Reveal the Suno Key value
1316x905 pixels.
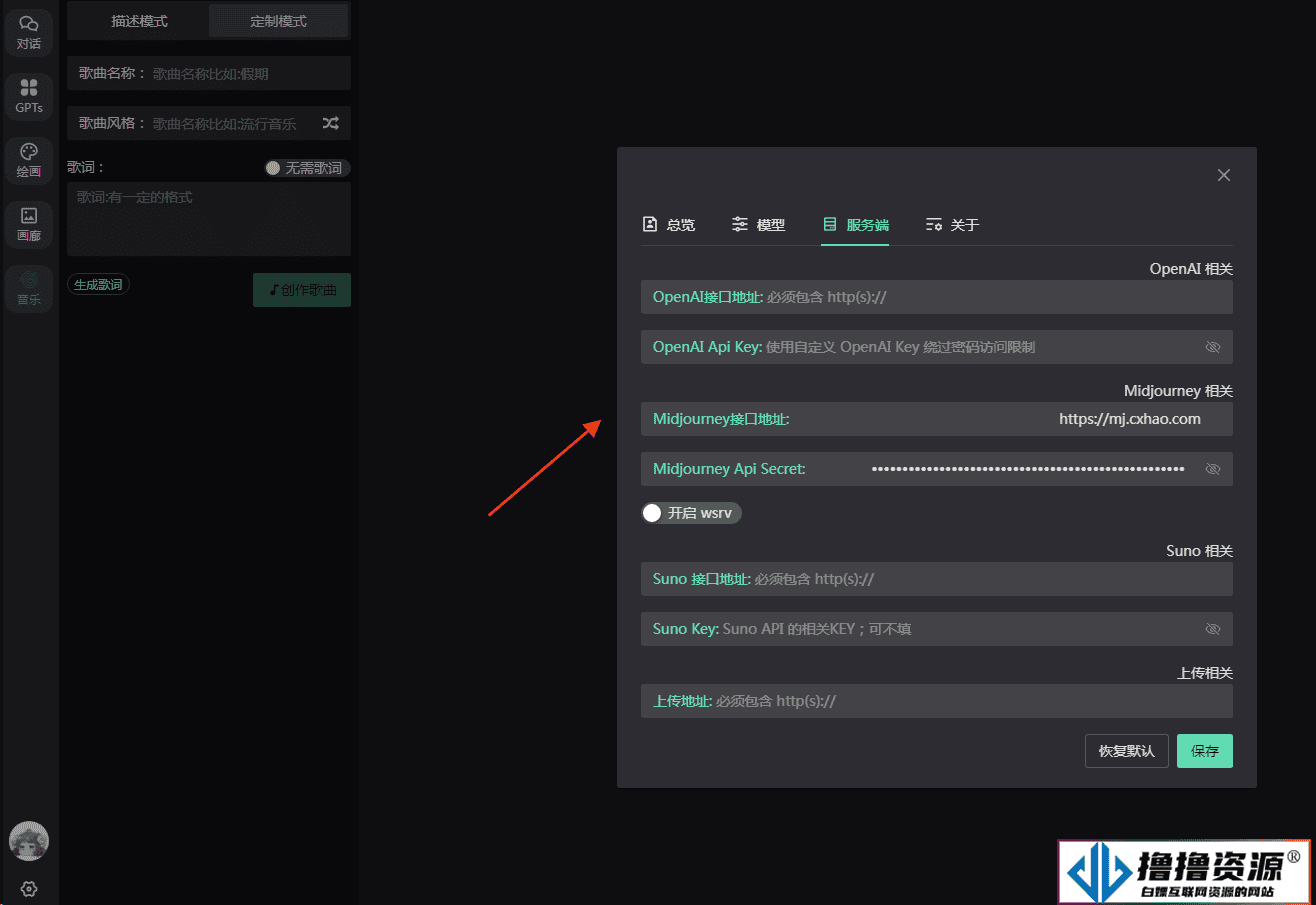tap(1213, 629)
